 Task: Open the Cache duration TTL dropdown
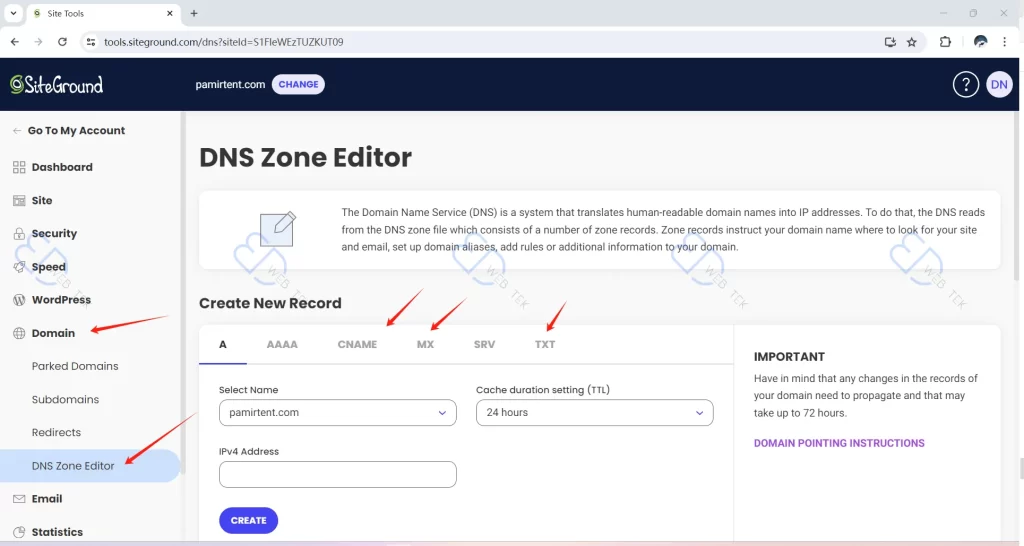[594, 413]
